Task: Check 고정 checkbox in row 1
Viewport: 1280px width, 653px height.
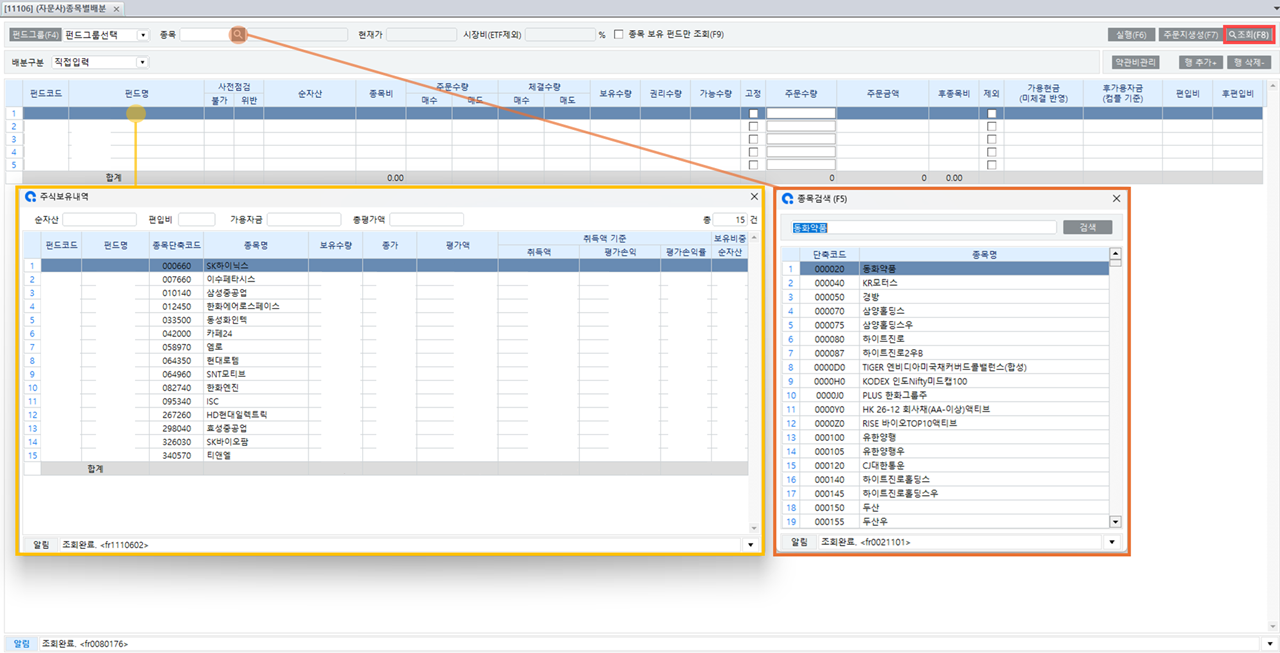Action: tap(753, 113)
